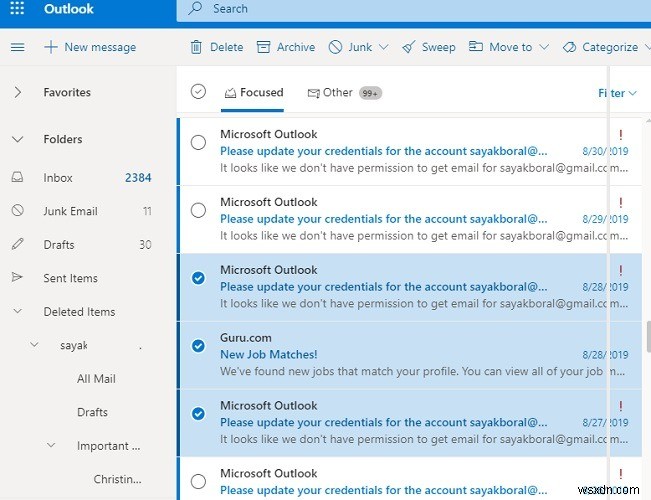Click the Outlook brand title
The height and width of the screenshot is (500, 651).
point(69,8)
